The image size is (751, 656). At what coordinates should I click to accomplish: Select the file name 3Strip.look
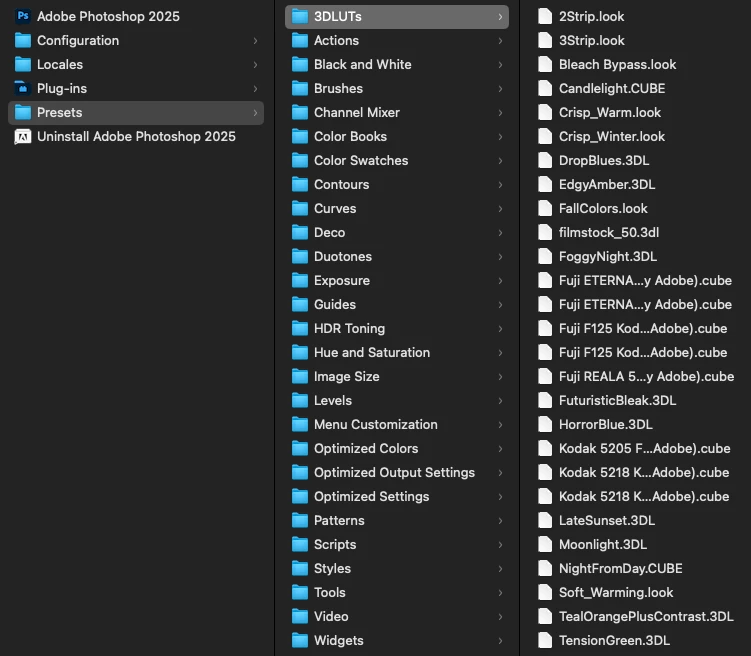click(x=592, y=41)
